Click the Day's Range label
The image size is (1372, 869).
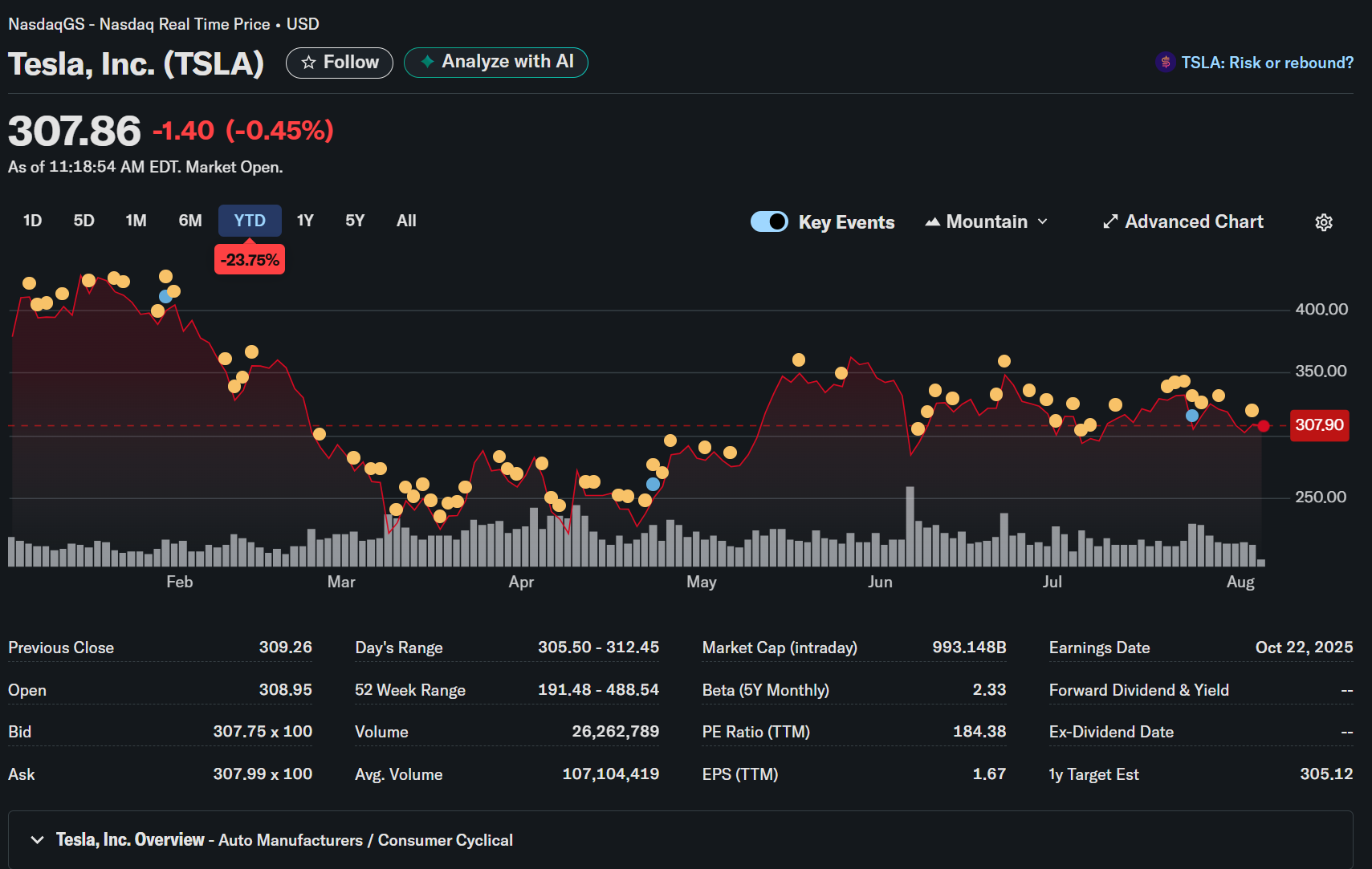(399, 648)
